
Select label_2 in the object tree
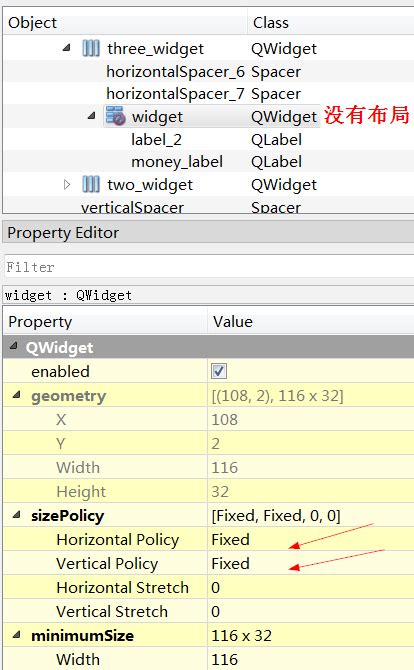(x=156, y=139)
